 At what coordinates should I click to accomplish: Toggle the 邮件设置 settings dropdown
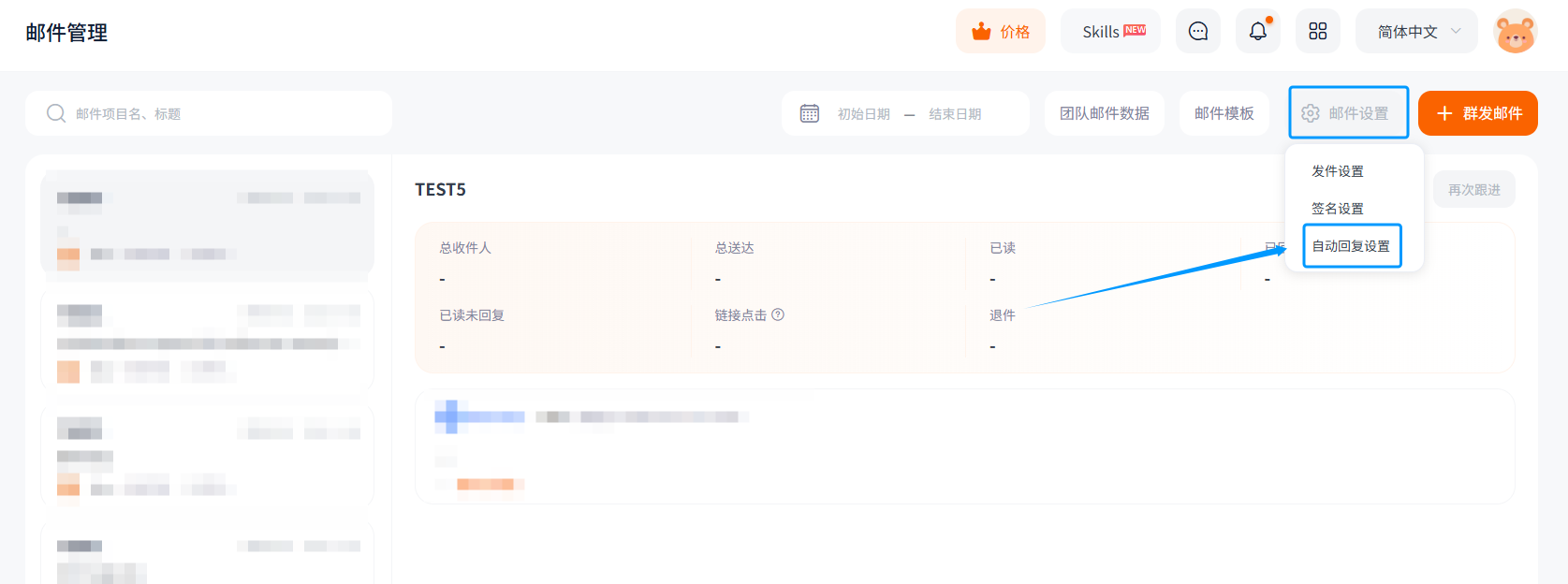pyautogui.click(x=1349, y=113)
